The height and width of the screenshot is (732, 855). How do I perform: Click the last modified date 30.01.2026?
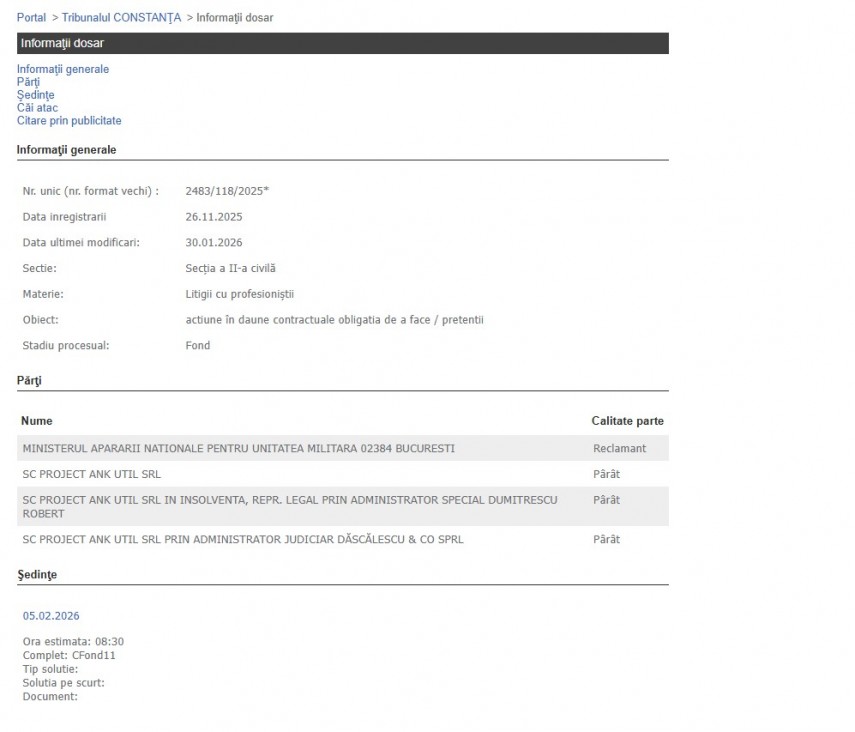pyautogui.click(x=214, y=243)
